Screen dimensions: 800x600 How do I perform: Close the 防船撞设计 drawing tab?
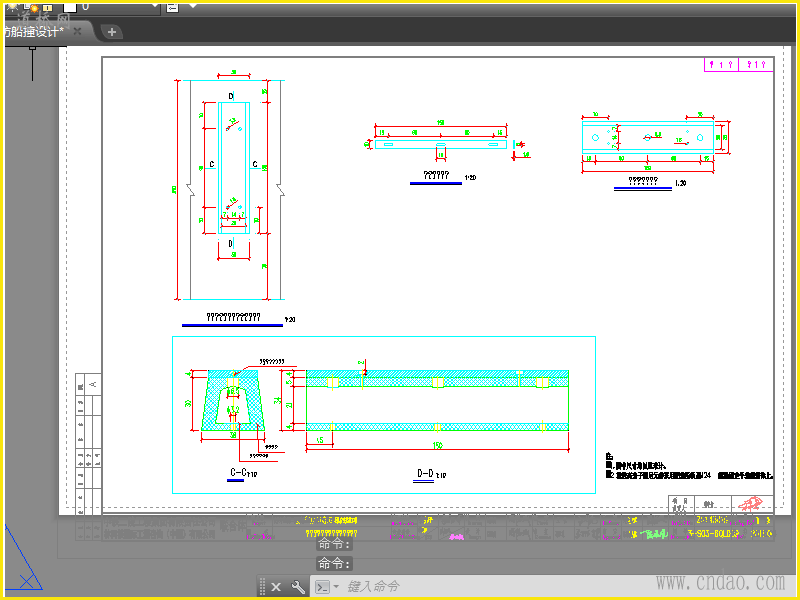tap(78, 32)
